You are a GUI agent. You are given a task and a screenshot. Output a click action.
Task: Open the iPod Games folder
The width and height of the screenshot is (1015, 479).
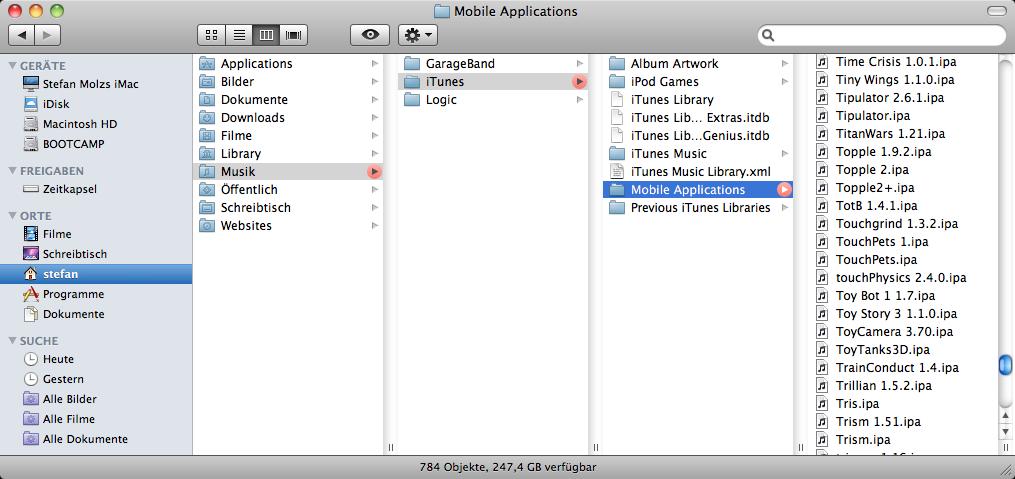coord(698,82)
